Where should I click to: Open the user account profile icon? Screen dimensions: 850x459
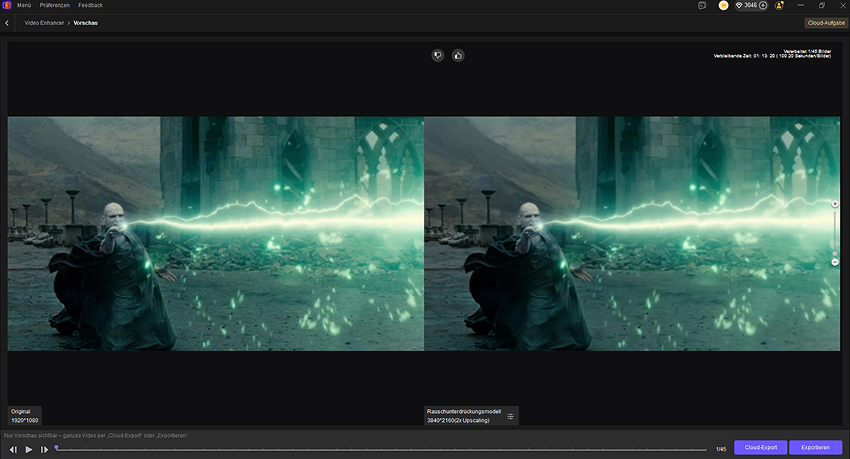(x=780, y=5)
